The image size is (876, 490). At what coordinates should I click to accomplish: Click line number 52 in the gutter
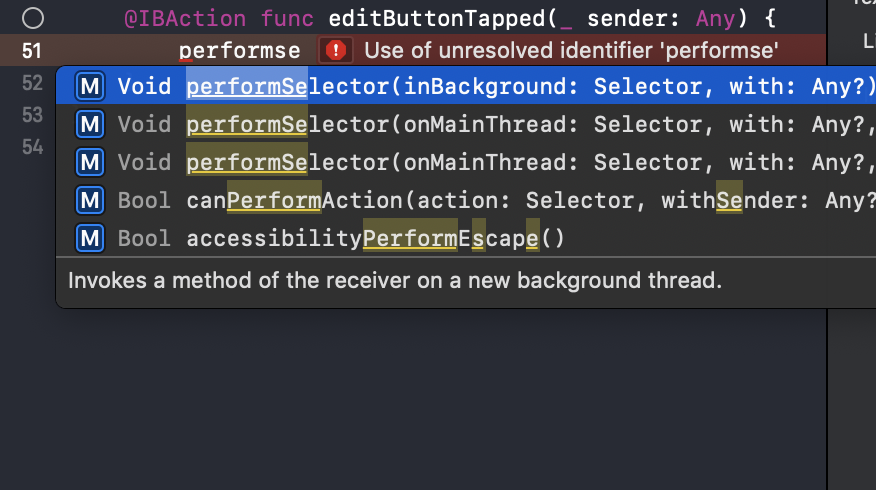pyautogui.click(x=32, y=83)
